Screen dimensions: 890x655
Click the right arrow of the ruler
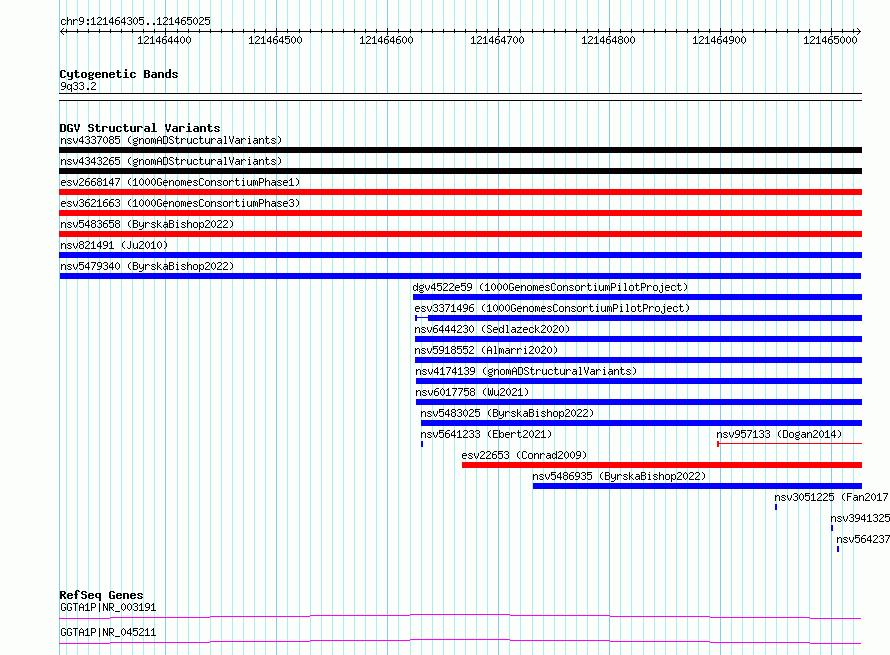(858, 32)
